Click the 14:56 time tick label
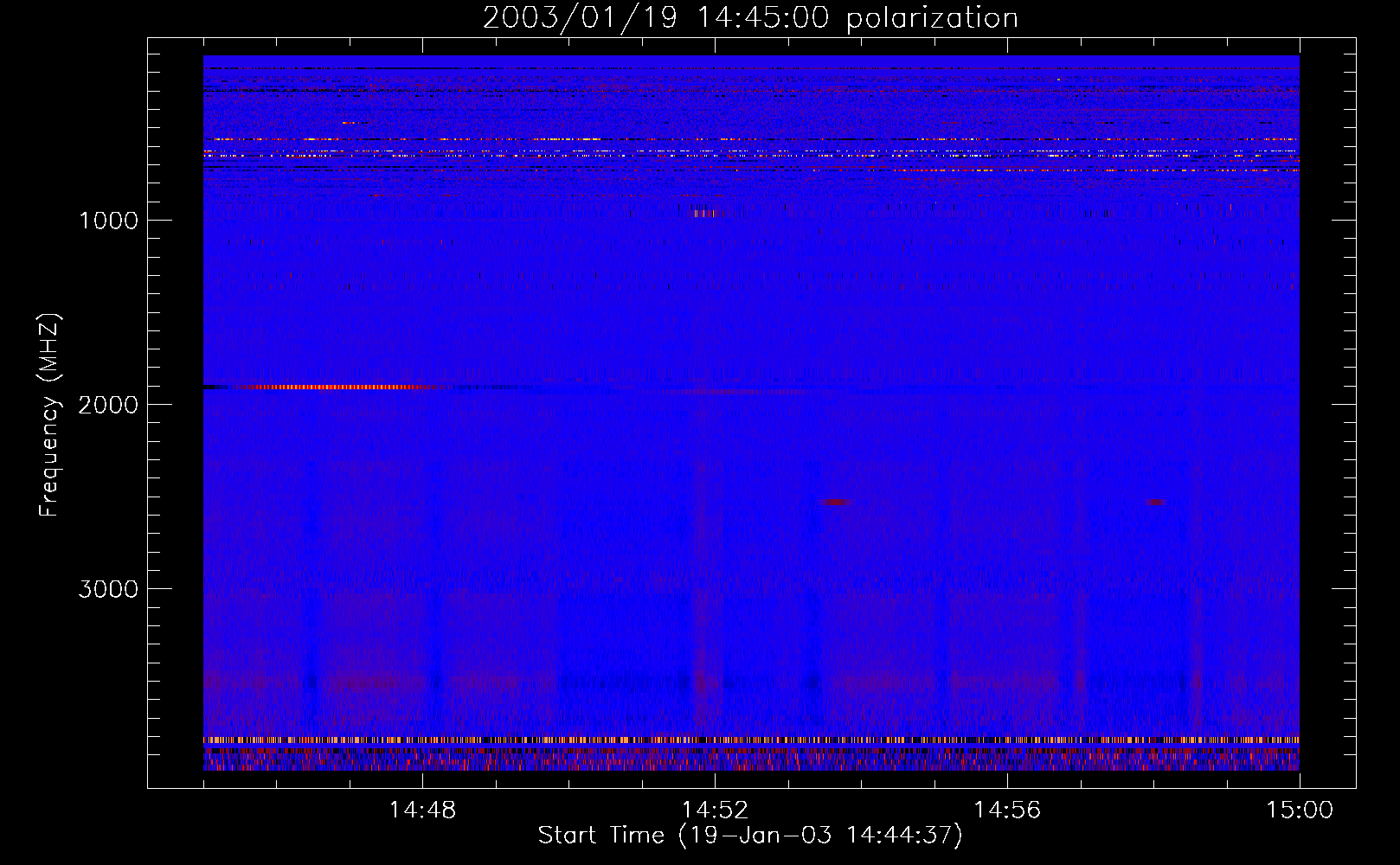Image resolution: width=1400 pixels, height=865 pixels. 1007,811
